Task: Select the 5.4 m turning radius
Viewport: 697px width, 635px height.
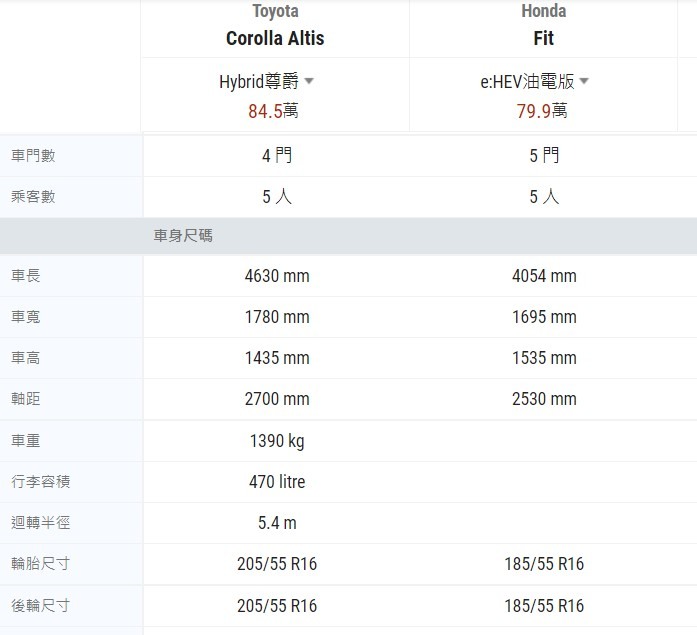Action: 277,523
